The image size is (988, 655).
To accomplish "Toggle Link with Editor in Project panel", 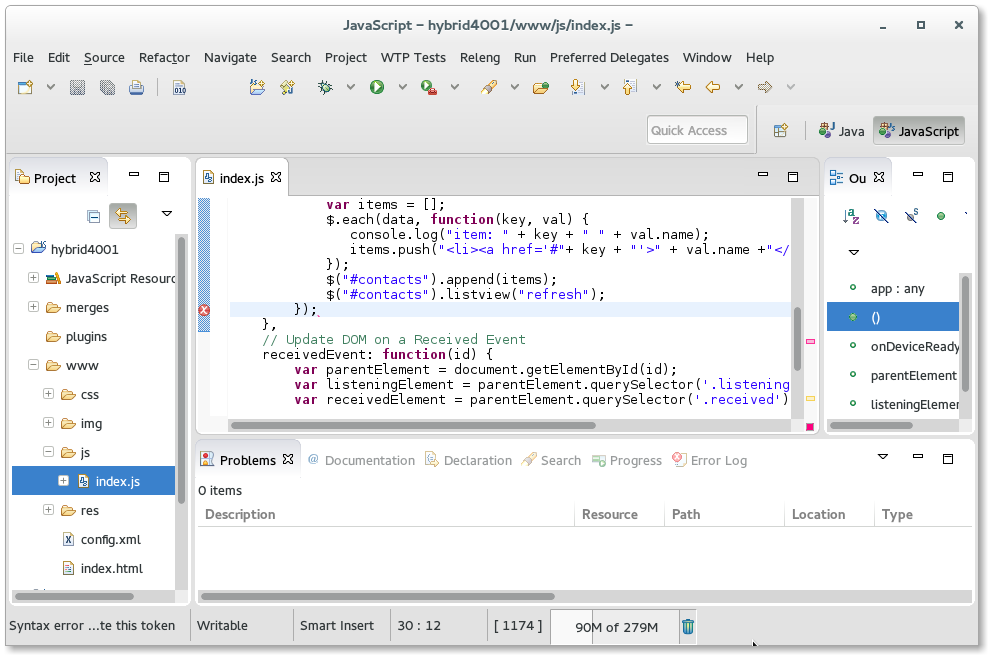I will click(123, 215).
